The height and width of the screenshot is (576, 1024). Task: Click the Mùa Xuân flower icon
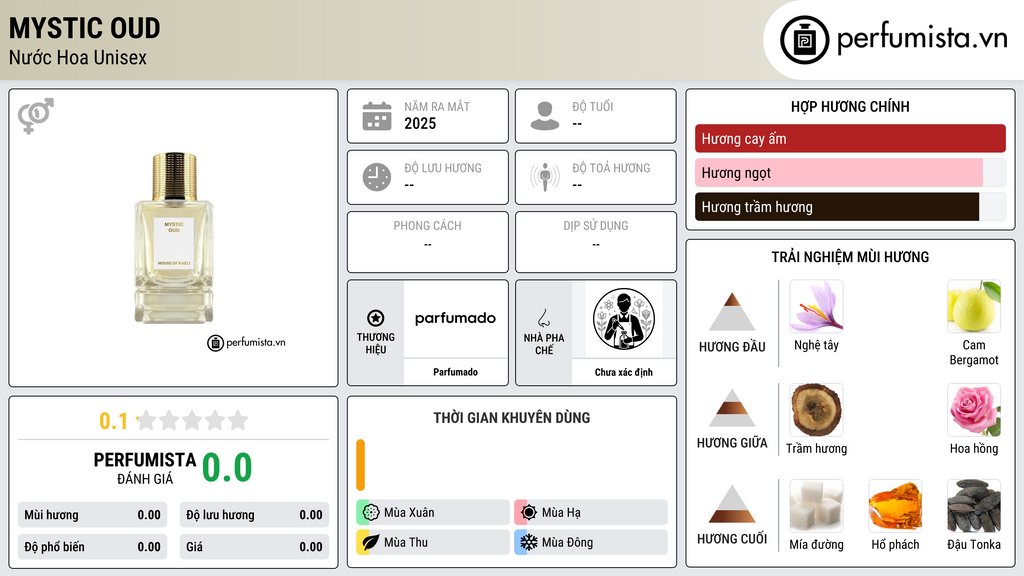371,513
